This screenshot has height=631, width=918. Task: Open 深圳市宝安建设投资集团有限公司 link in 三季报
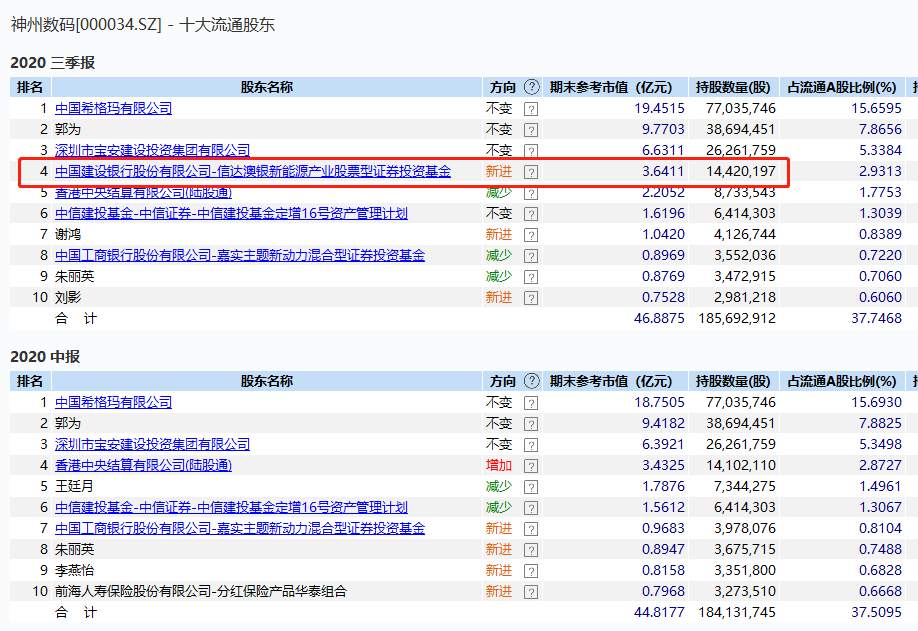[x=152, y=150]
